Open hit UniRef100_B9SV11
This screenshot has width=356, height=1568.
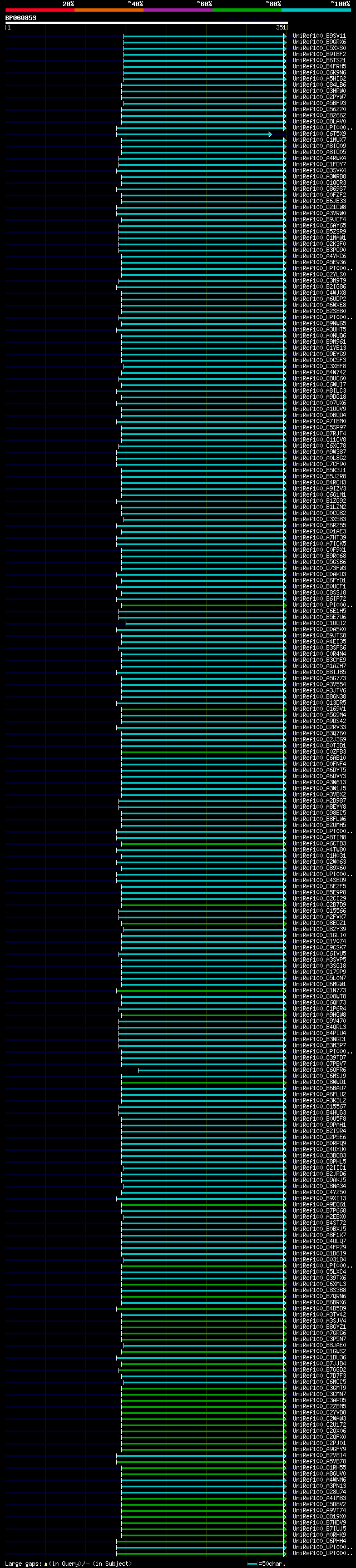(x=319, y=36)
